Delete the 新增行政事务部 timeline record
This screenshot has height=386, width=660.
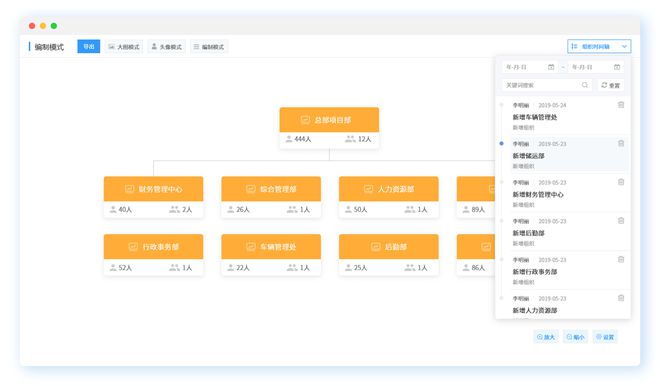pyautogui.click(x=621, y=260)
